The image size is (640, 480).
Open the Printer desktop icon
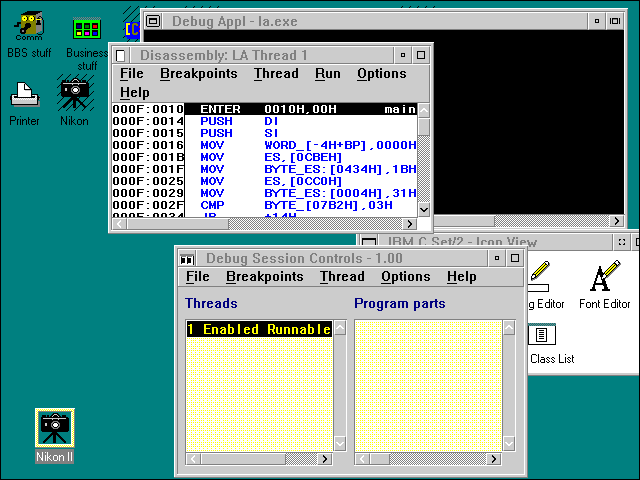tap(24, 97)
